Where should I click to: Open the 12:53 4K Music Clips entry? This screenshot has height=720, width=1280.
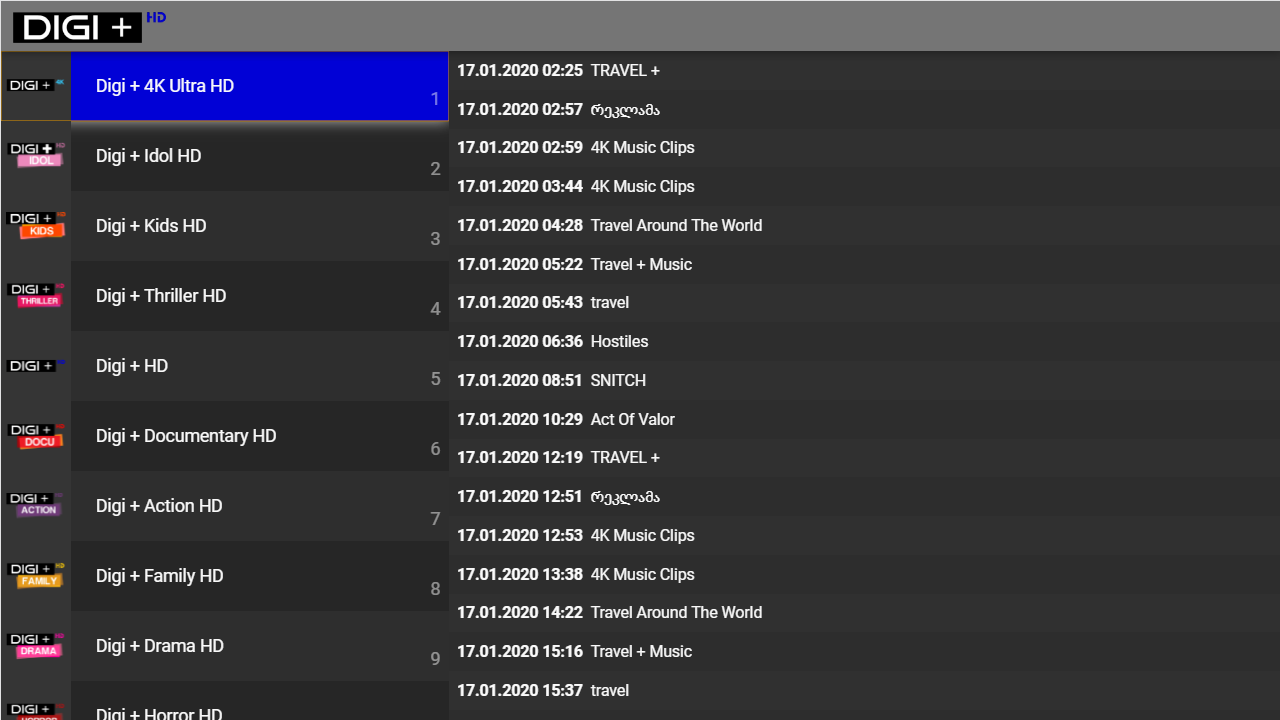point(864,535)
